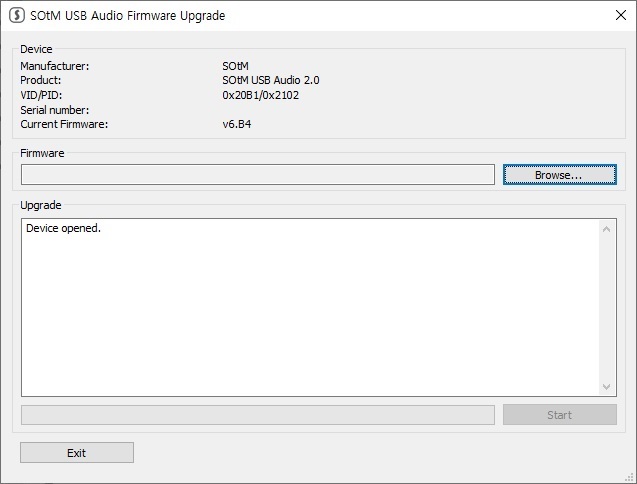Click the SOtM app icon in title bar
Image resolution: width=637 pixels, height=484 pixels.
(x=17, y=16)
